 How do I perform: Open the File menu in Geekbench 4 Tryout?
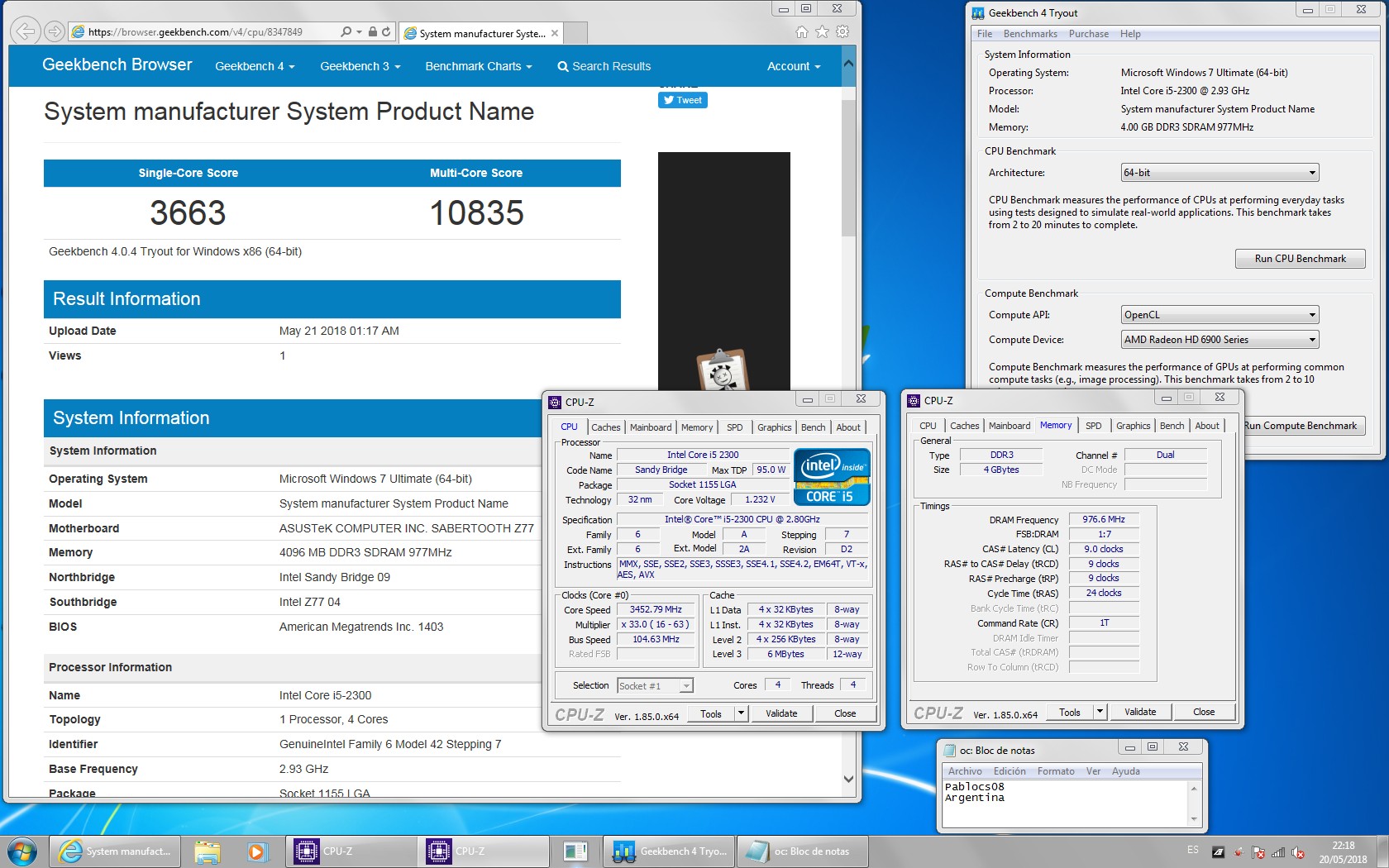tap(985, 34)
